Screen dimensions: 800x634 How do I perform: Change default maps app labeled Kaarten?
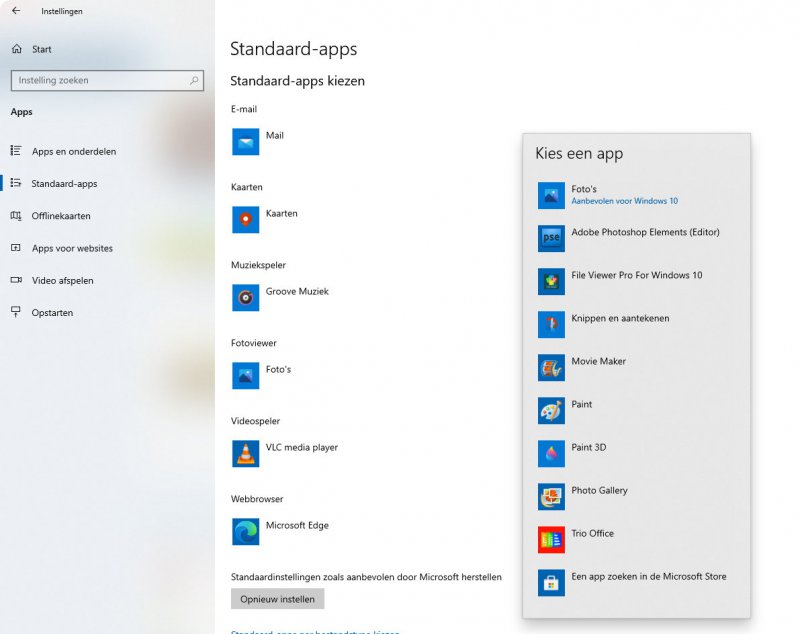282,214
